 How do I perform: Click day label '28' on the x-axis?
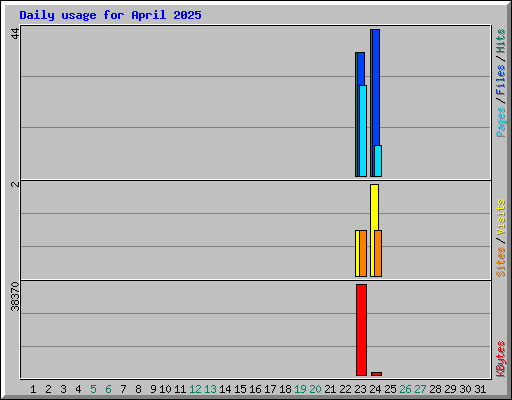[x=435, y=389]
